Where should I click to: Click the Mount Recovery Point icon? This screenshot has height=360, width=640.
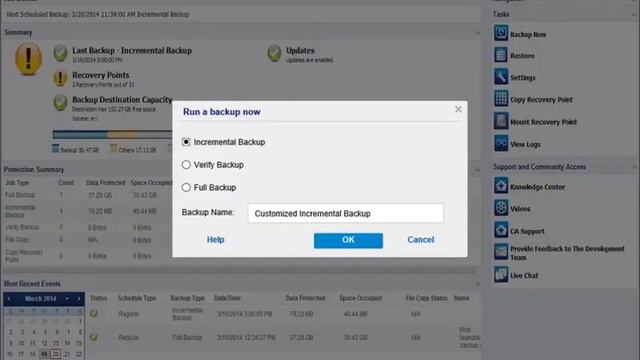coord(501,121)
